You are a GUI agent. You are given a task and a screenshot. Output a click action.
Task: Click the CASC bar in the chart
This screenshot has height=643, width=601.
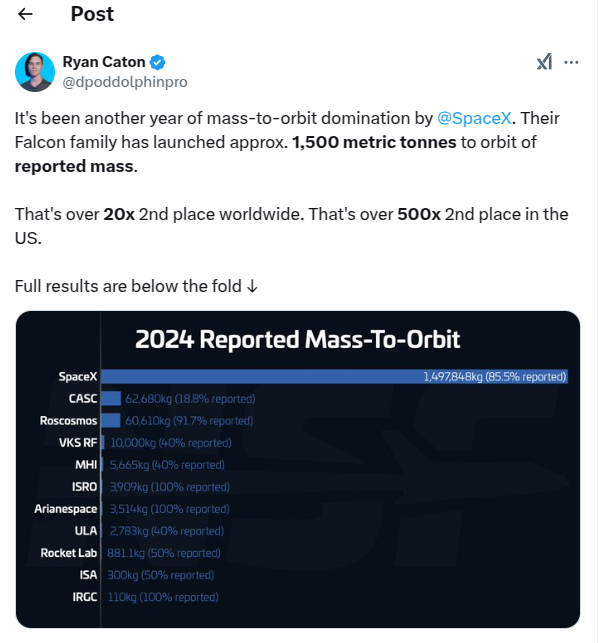point(111,399)
